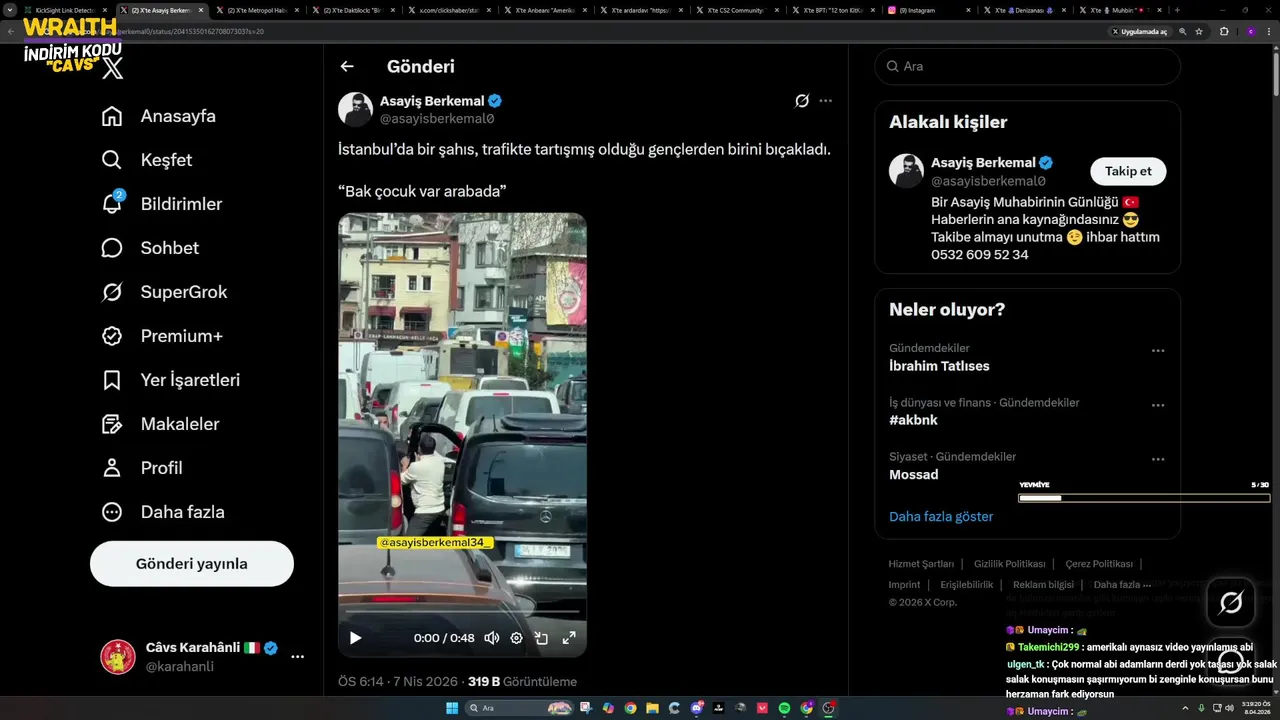Open Premium+ subscription page
This screenshot has width=1280, height=720.
pyautogui.click(x=161, y=336)
